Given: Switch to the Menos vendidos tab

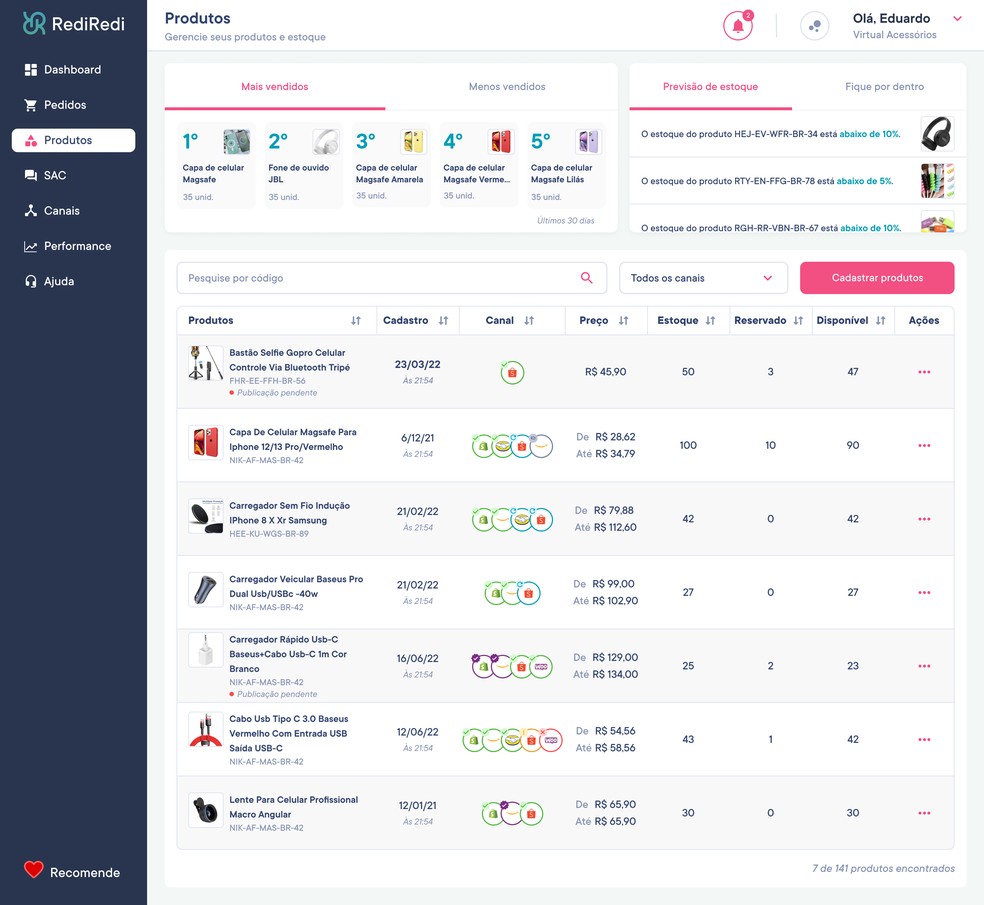Looking at the screenshot, I should (x=507, y=87).
